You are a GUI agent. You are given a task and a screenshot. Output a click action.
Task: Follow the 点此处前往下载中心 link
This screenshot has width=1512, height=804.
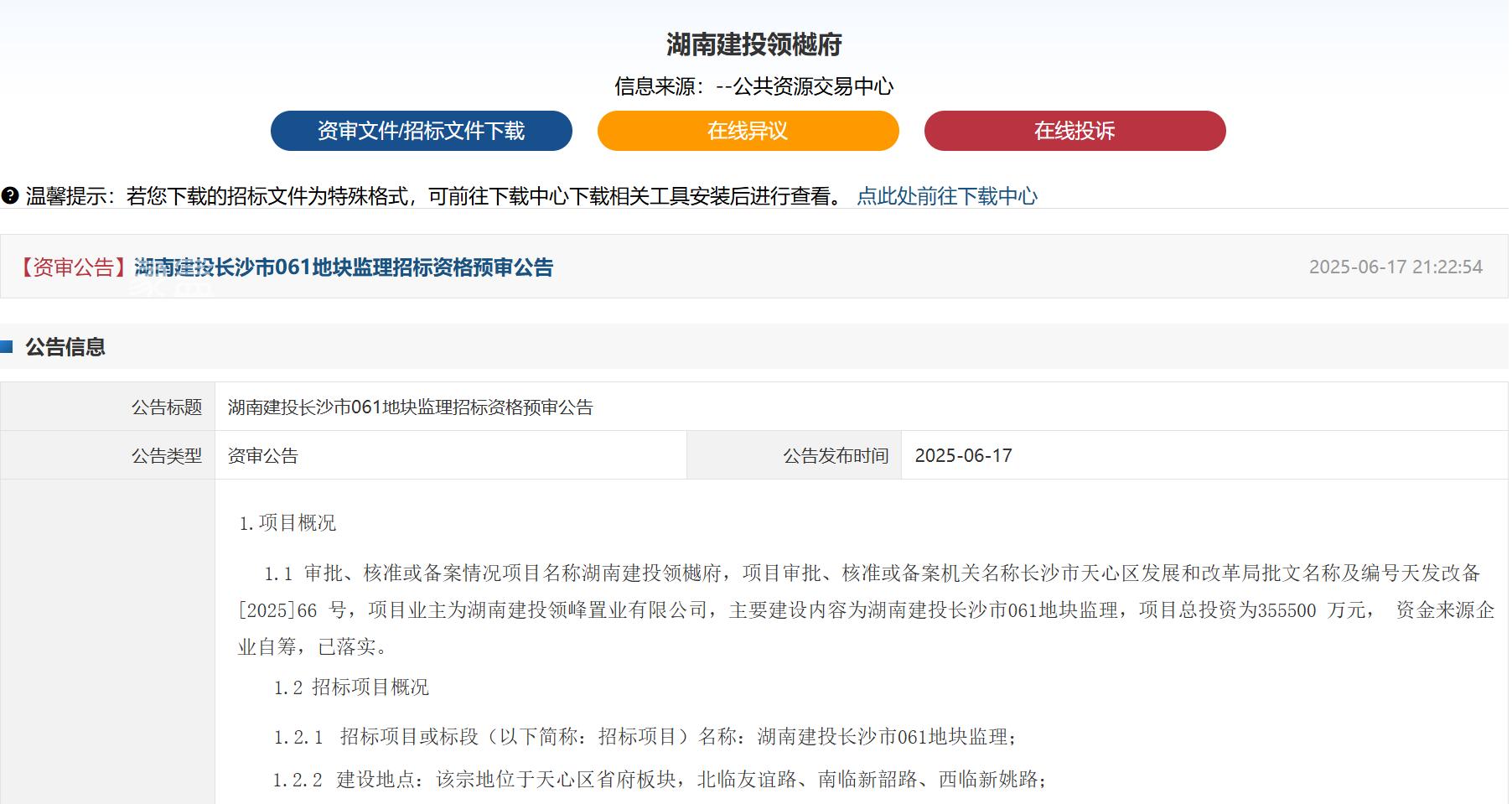(947, 196)
